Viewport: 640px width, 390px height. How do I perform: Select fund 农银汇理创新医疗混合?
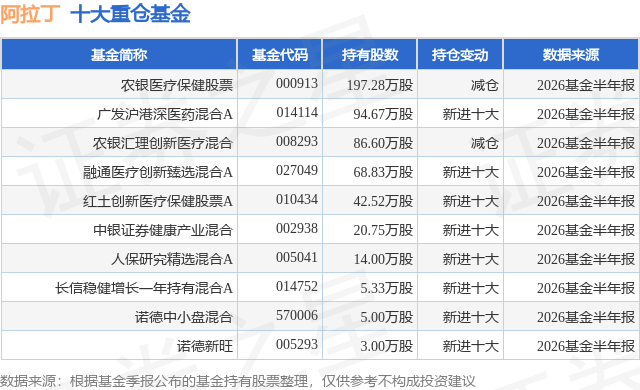click(x=163, y=143)
